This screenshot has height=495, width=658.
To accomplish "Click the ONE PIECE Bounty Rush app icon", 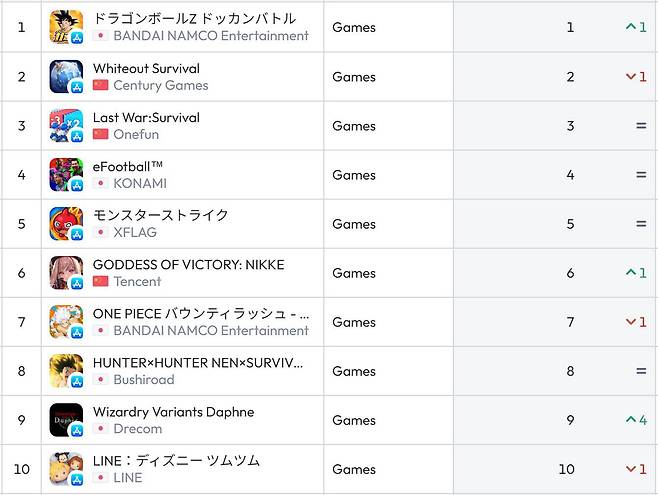I will [66, 322].
